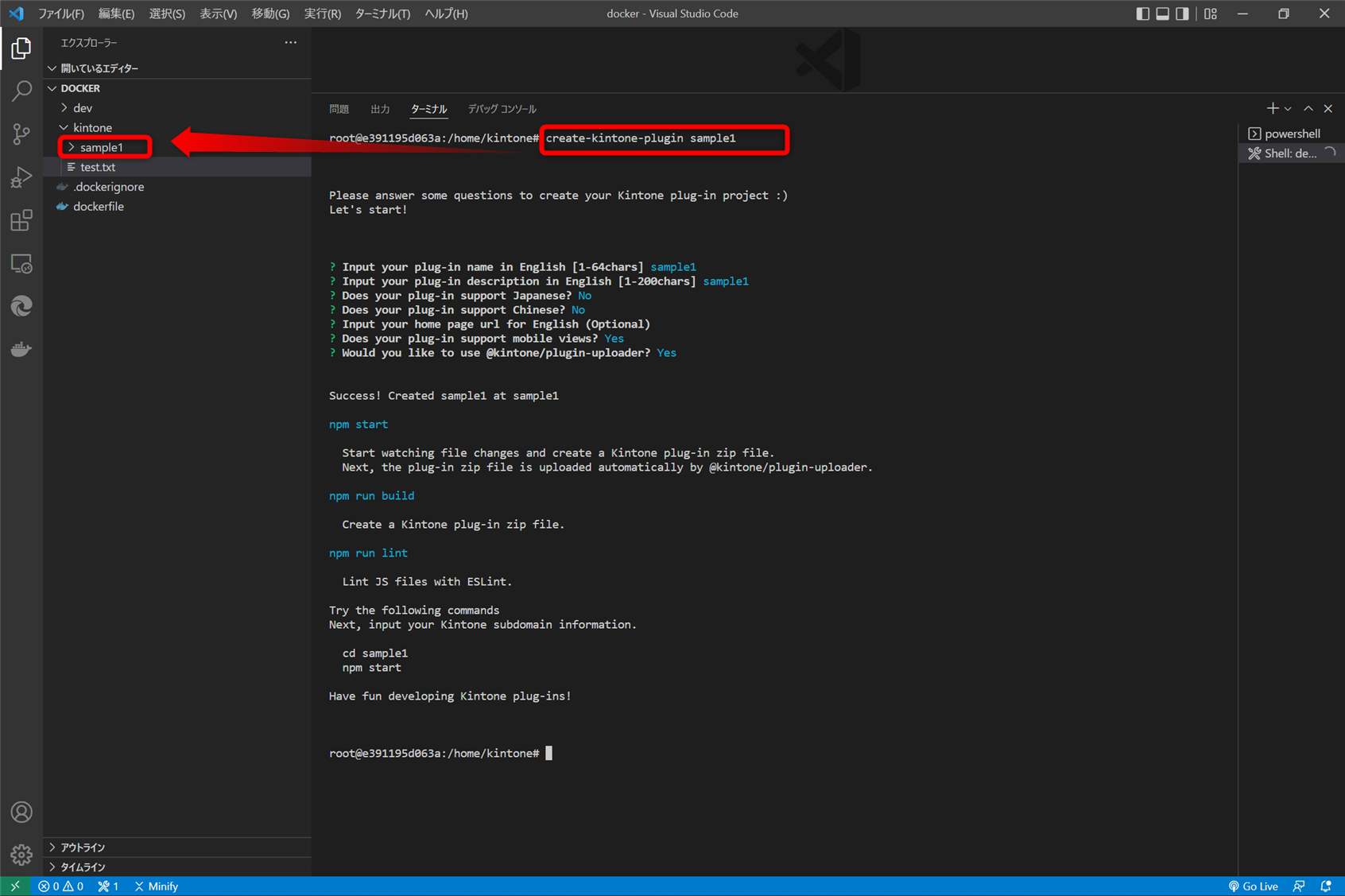1345x896 pixels.
Task: Open the Accounts menu
Action: (x=21, y=812)
